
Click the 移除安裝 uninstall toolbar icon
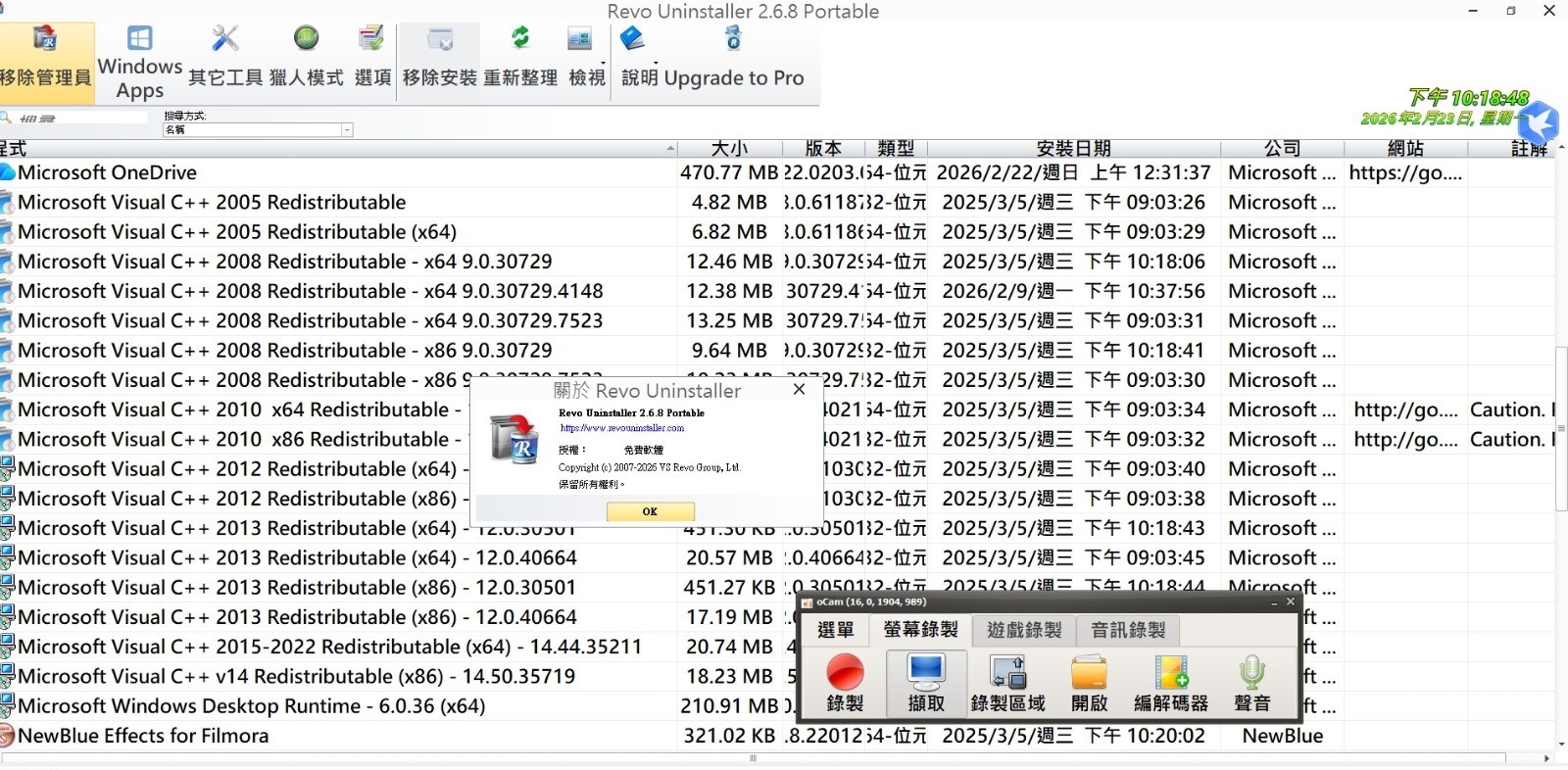[440, 41]
